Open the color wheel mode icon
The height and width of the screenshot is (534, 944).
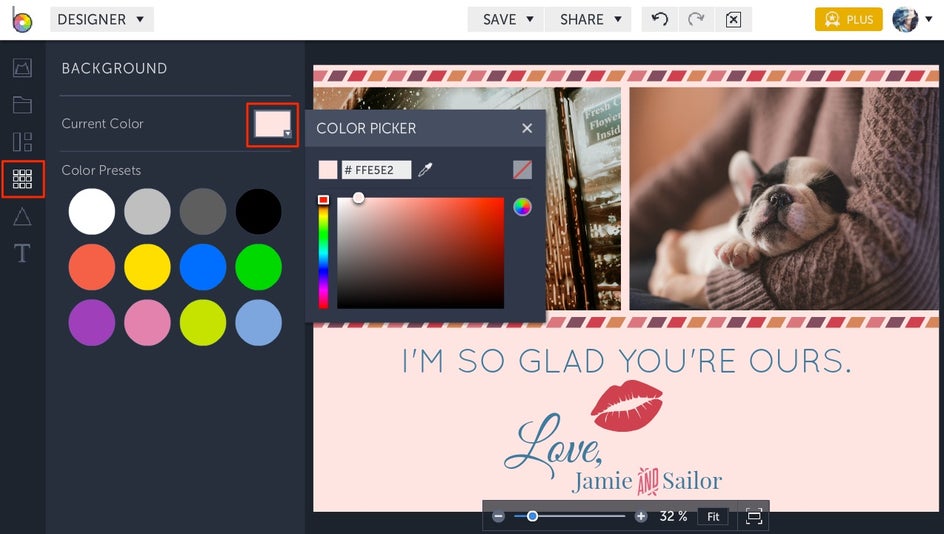(x=522, y=207)
